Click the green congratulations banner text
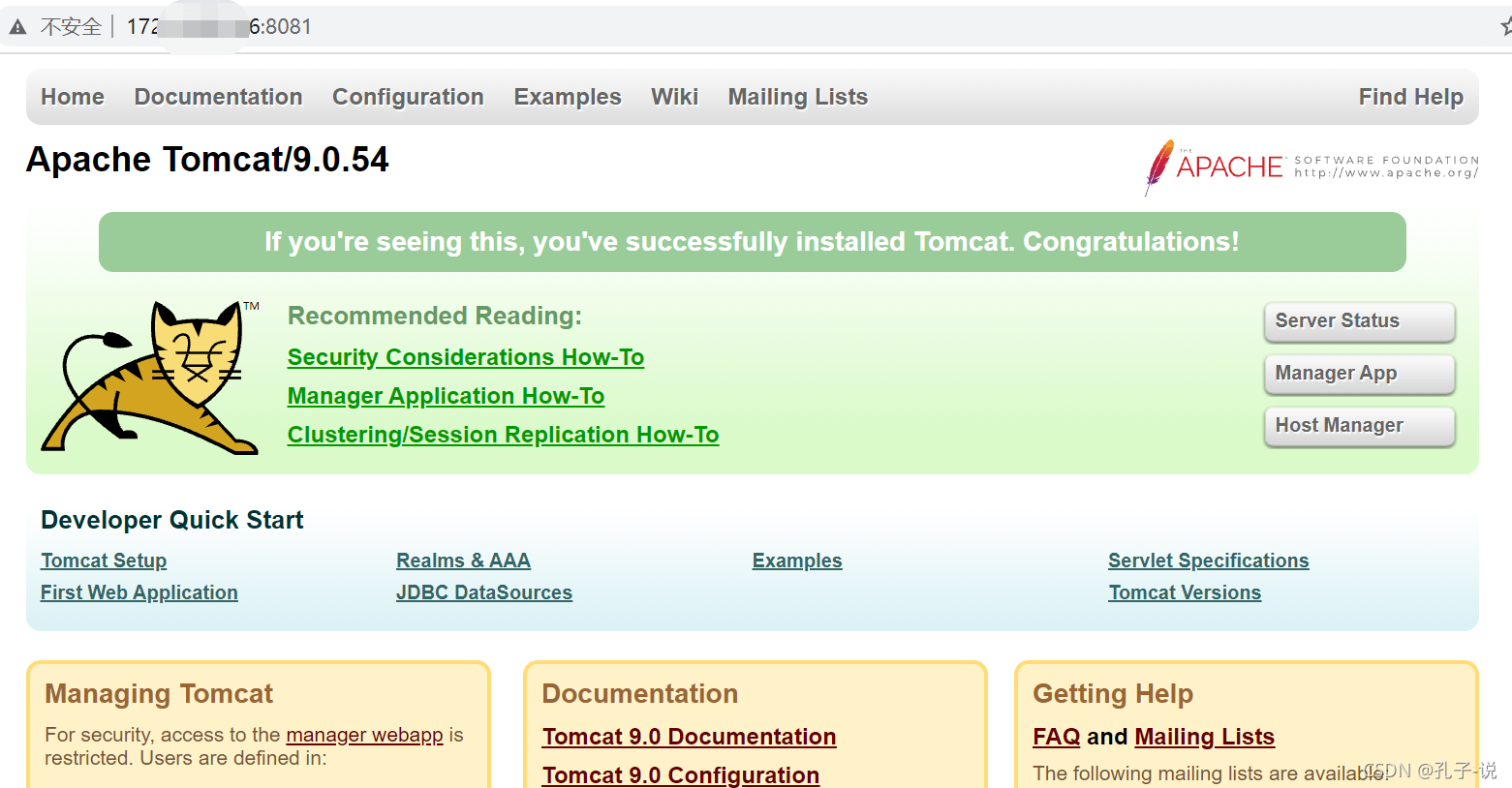The image size is (1512, 788). 752,242
